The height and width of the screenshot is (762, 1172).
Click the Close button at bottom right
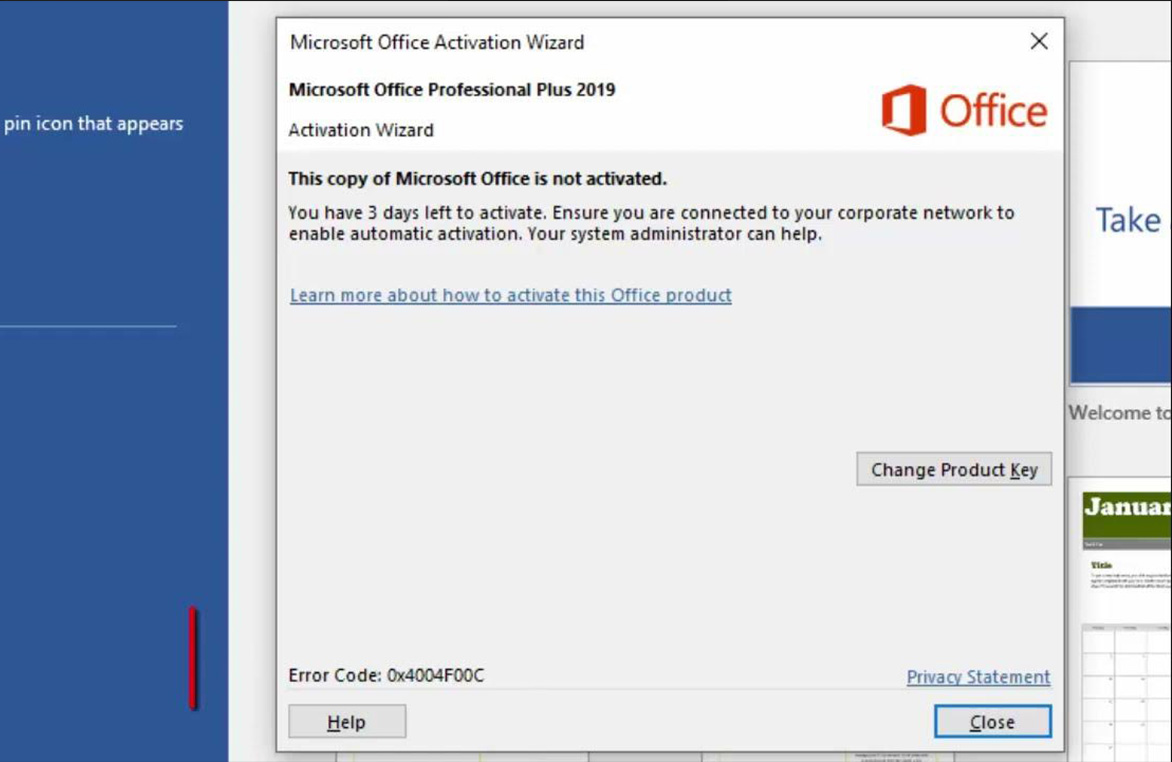992,722
